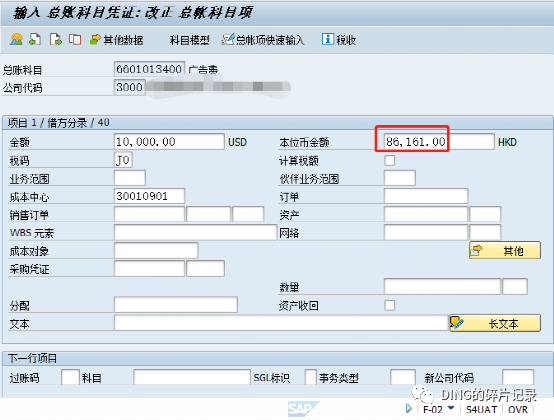Image resolution: width=554 pixels, height=420 pixels.
Task: Open the 长文本 long text button
Action: point(495,323)
